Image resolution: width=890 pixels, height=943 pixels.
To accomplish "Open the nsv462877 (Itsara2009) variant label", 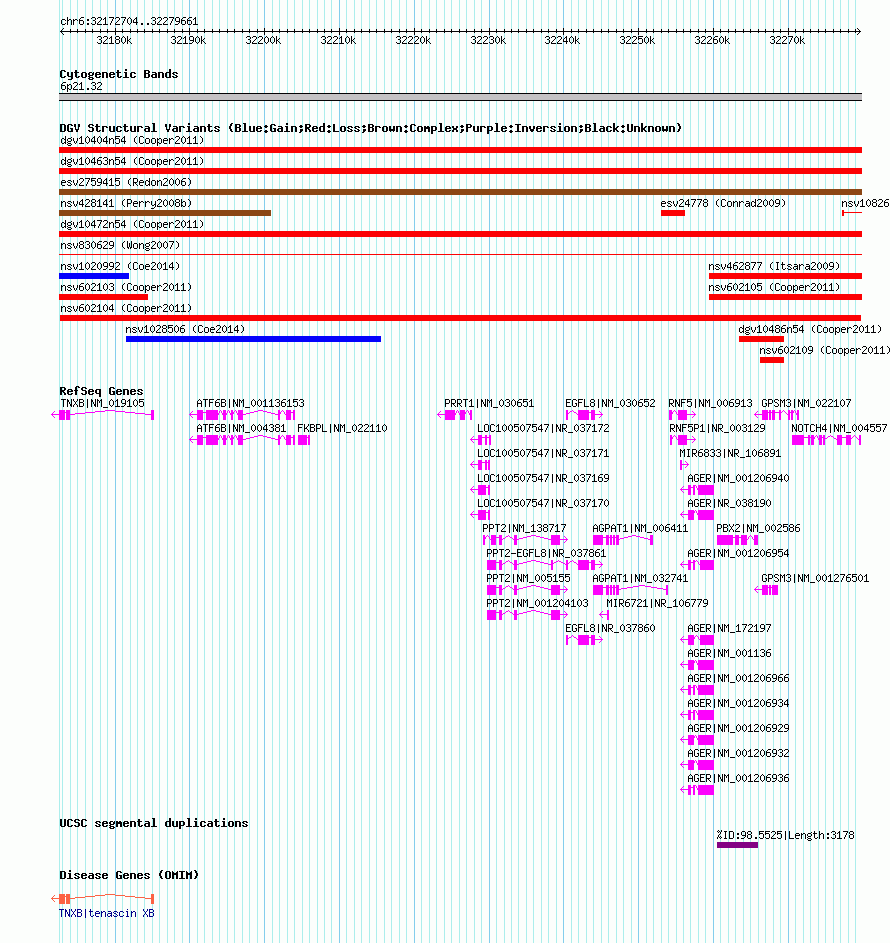I will (x=774, y=266).
